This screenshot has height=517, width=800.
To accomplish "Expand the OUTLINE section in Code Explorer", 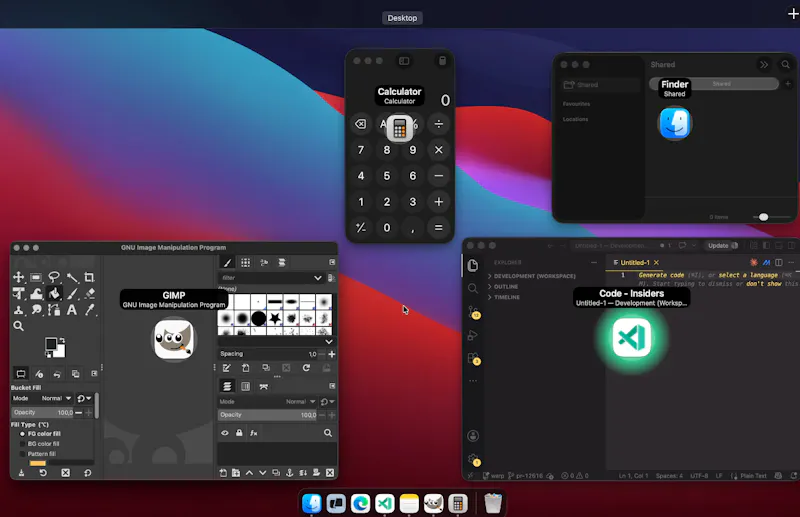I will (503, 286).
